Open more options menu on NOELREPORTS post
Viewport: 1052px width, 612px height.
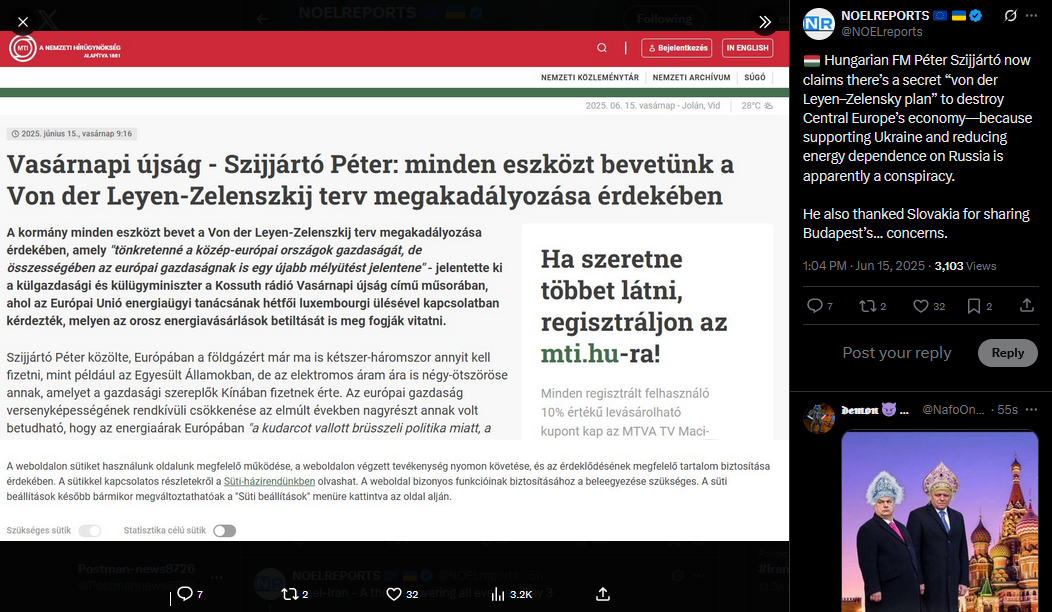click(x=1031, y=15)
